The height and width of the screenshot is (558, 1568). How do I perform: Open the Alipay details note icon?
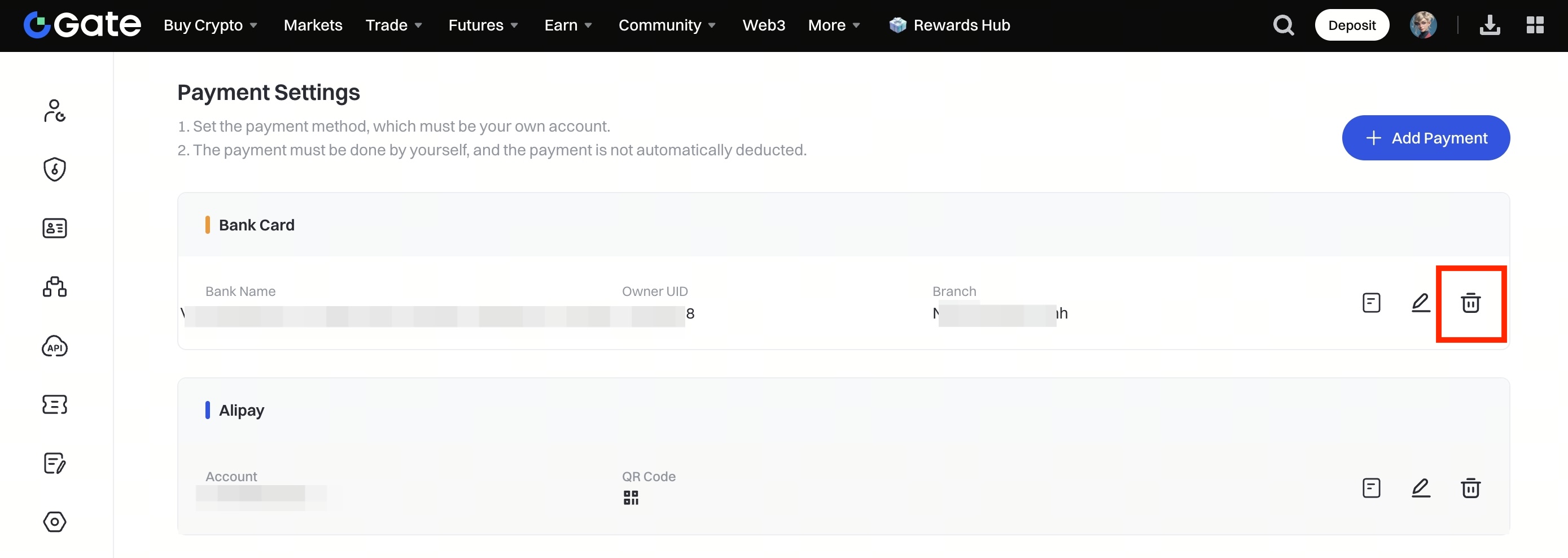(x=1371, y=488)
